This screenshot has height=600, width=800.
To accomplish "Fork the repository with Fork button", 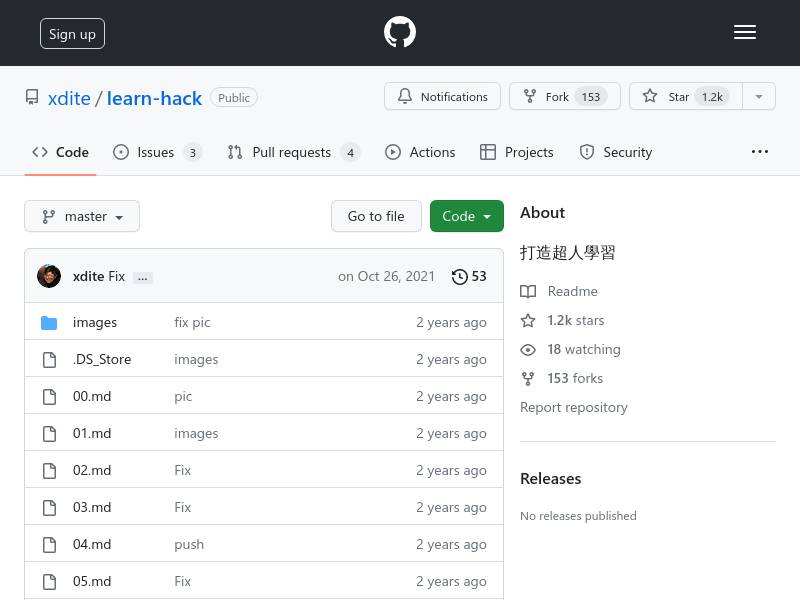I will click(x=565, y=96).
